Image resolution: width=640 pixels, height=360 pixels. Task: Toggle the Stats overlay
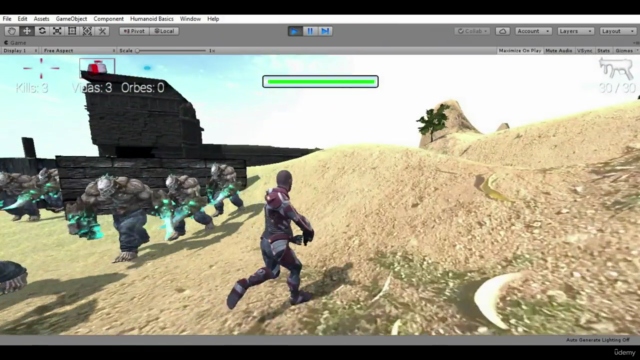603,51
